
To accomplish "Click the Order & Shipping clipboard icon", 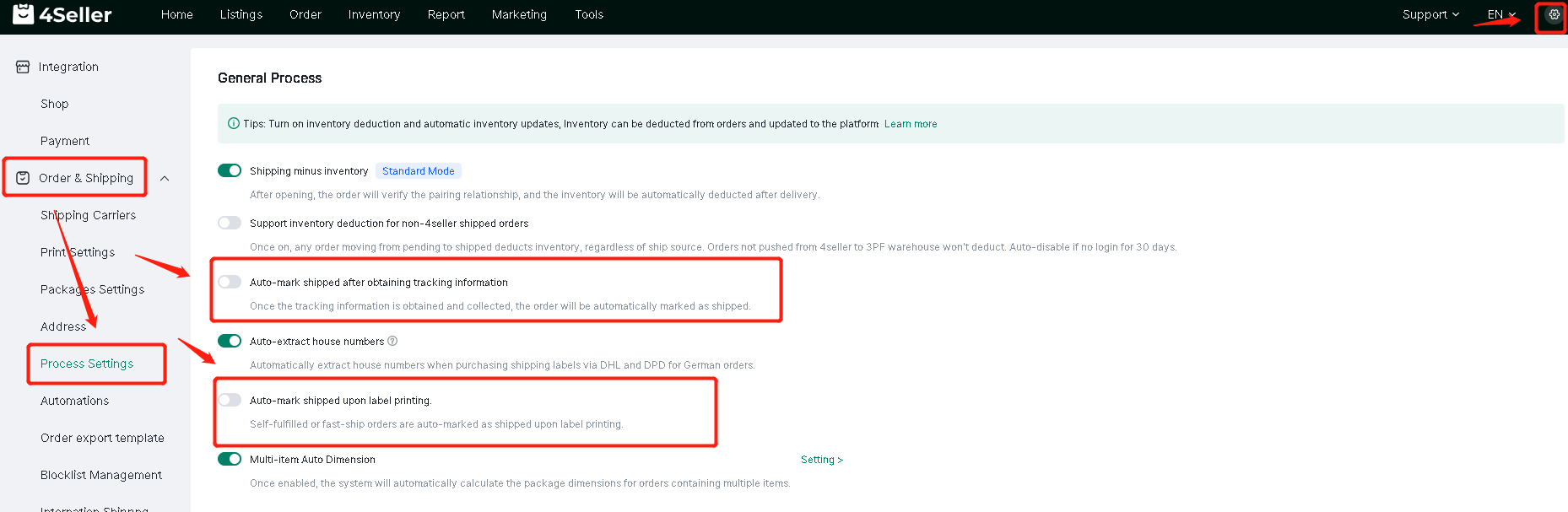I will (23, 178).
